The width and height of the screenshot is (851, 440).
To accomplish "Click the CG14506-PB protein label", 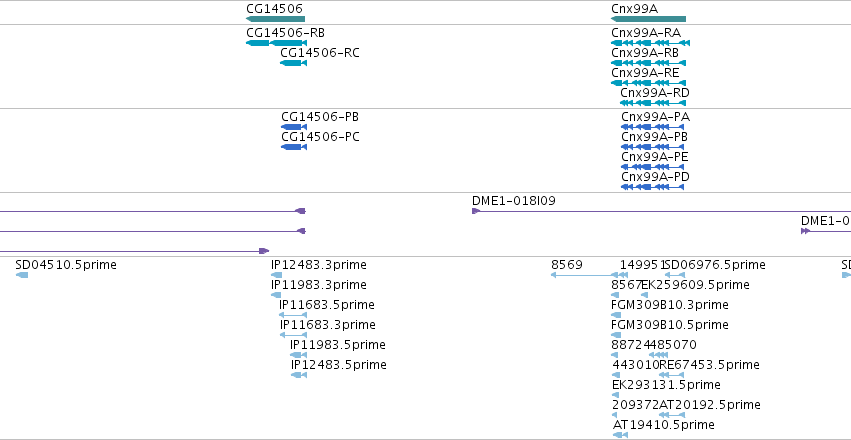I will (320, 117).
